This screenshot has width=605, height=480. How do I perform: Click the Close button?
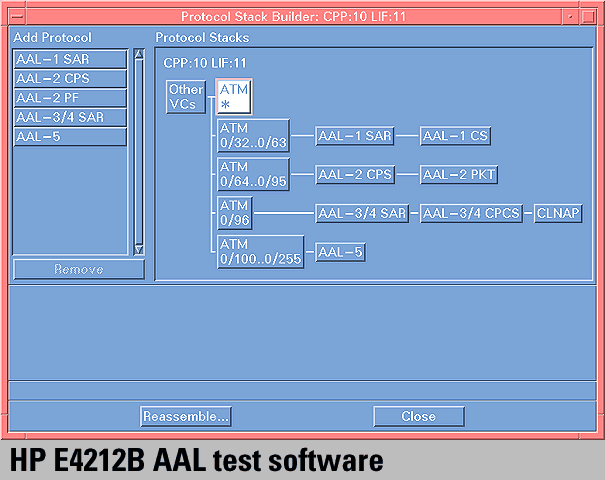click(418, 416)
